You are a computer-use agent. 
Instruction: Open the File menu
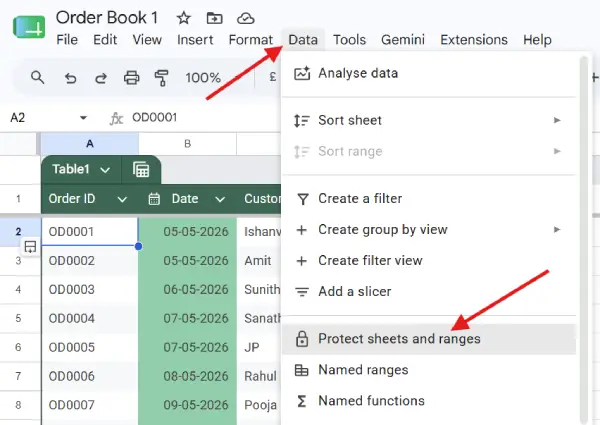67,40
